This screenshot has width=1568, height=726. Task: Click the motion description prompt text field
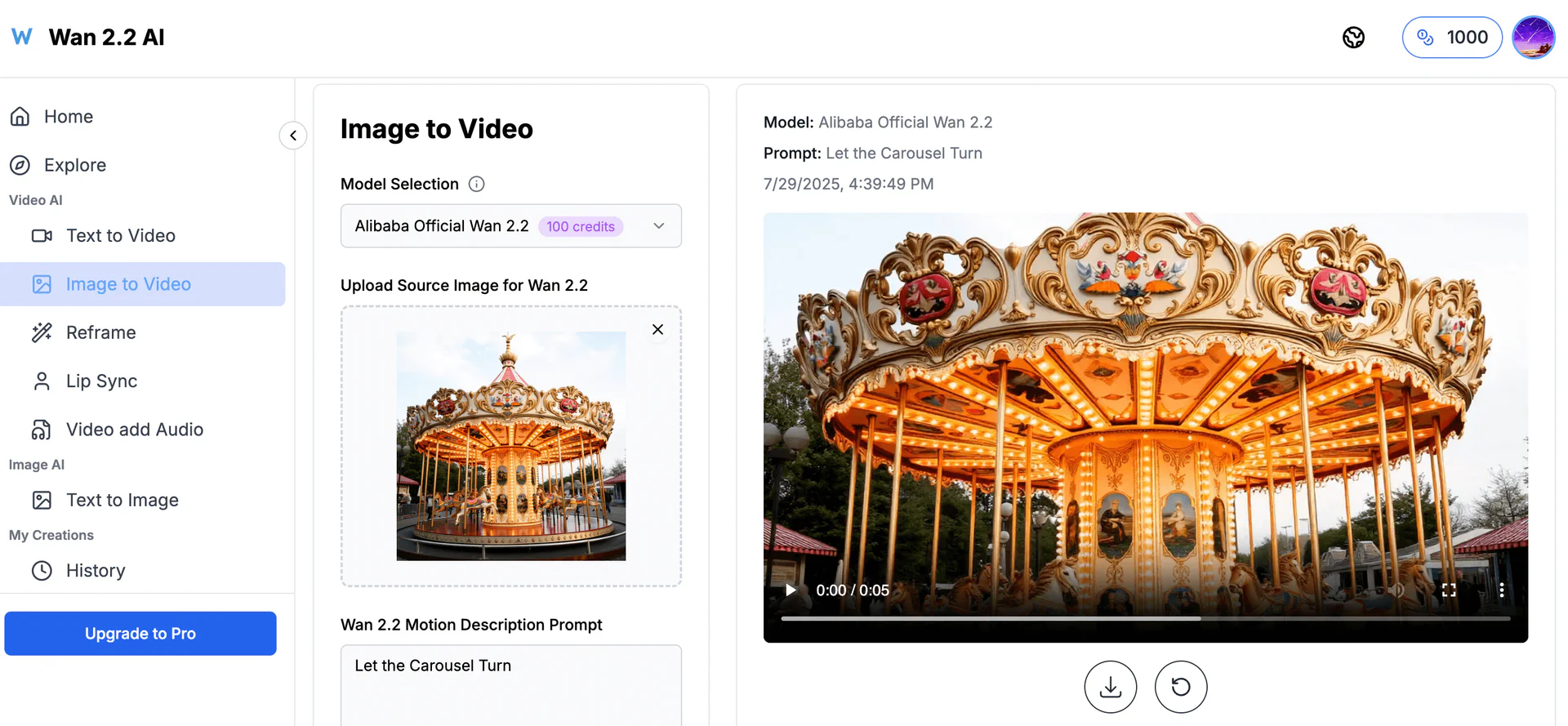[x=511, y=684]
